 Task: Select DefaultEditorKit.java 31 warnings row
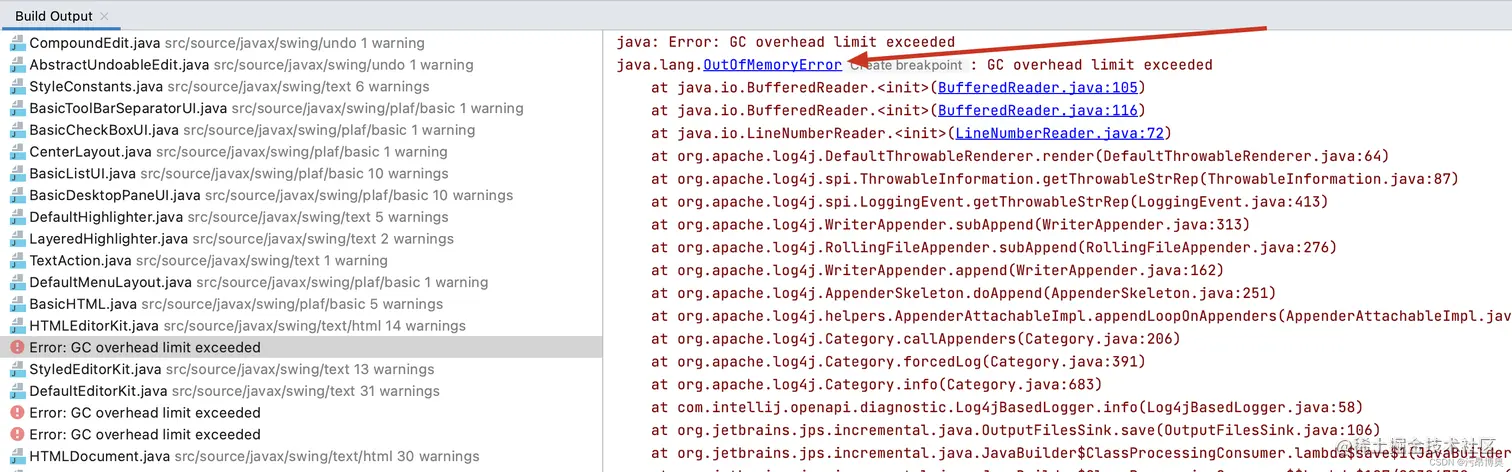click(x=302, y=391)
